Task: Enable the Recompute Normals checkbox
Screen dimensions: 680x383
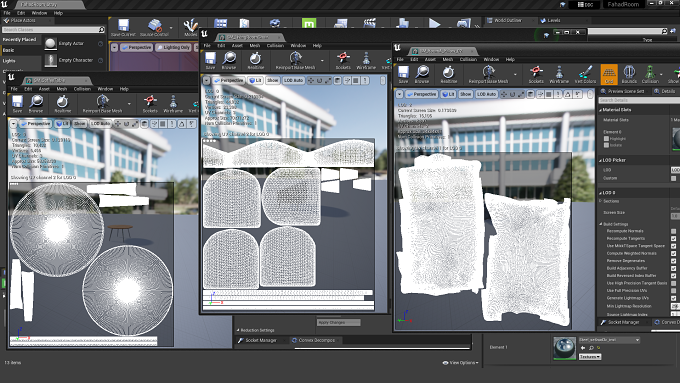Action: pyautogui.click(x=673, y=231)
